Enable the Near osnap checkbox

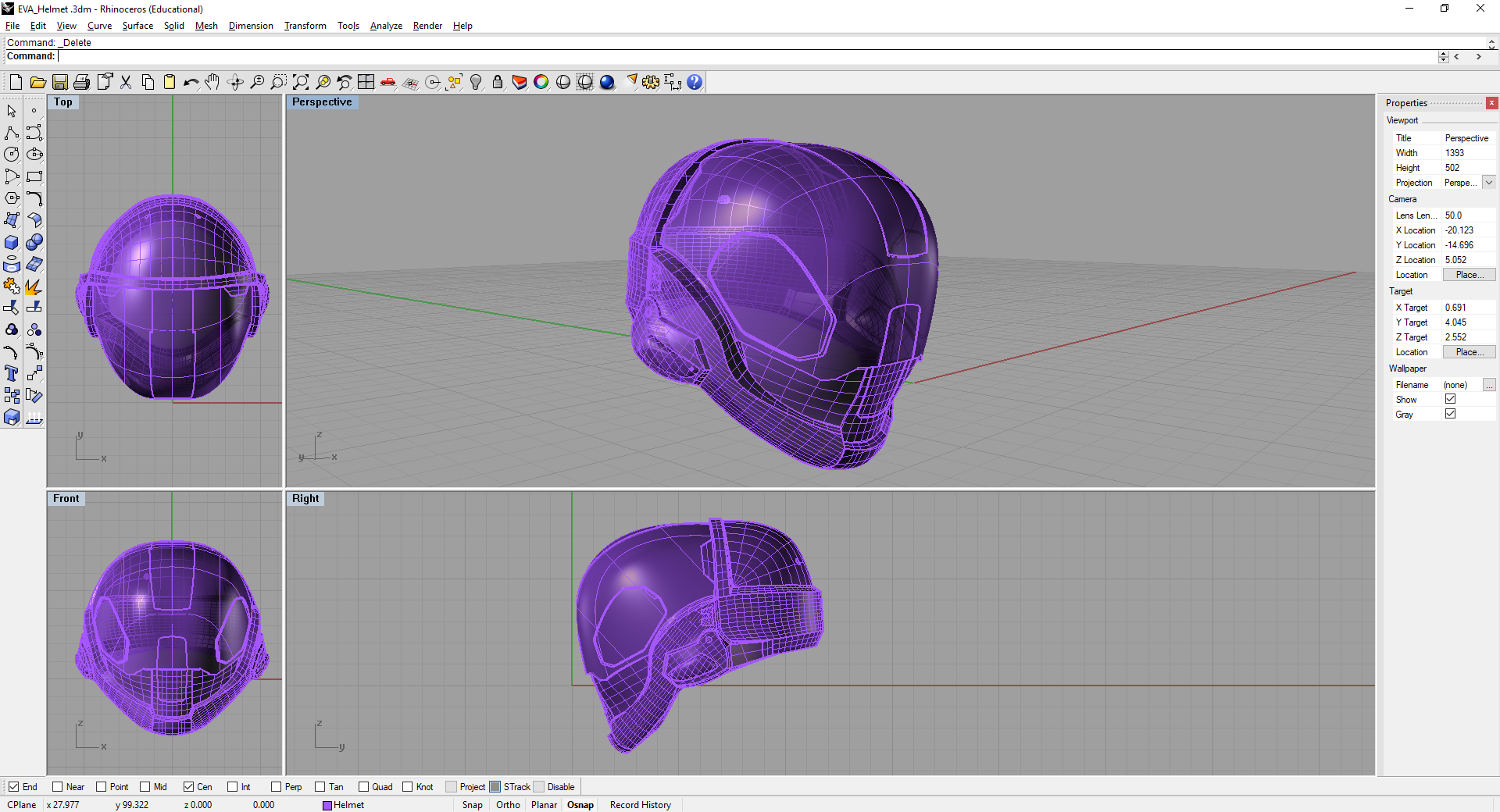(58, 787)
